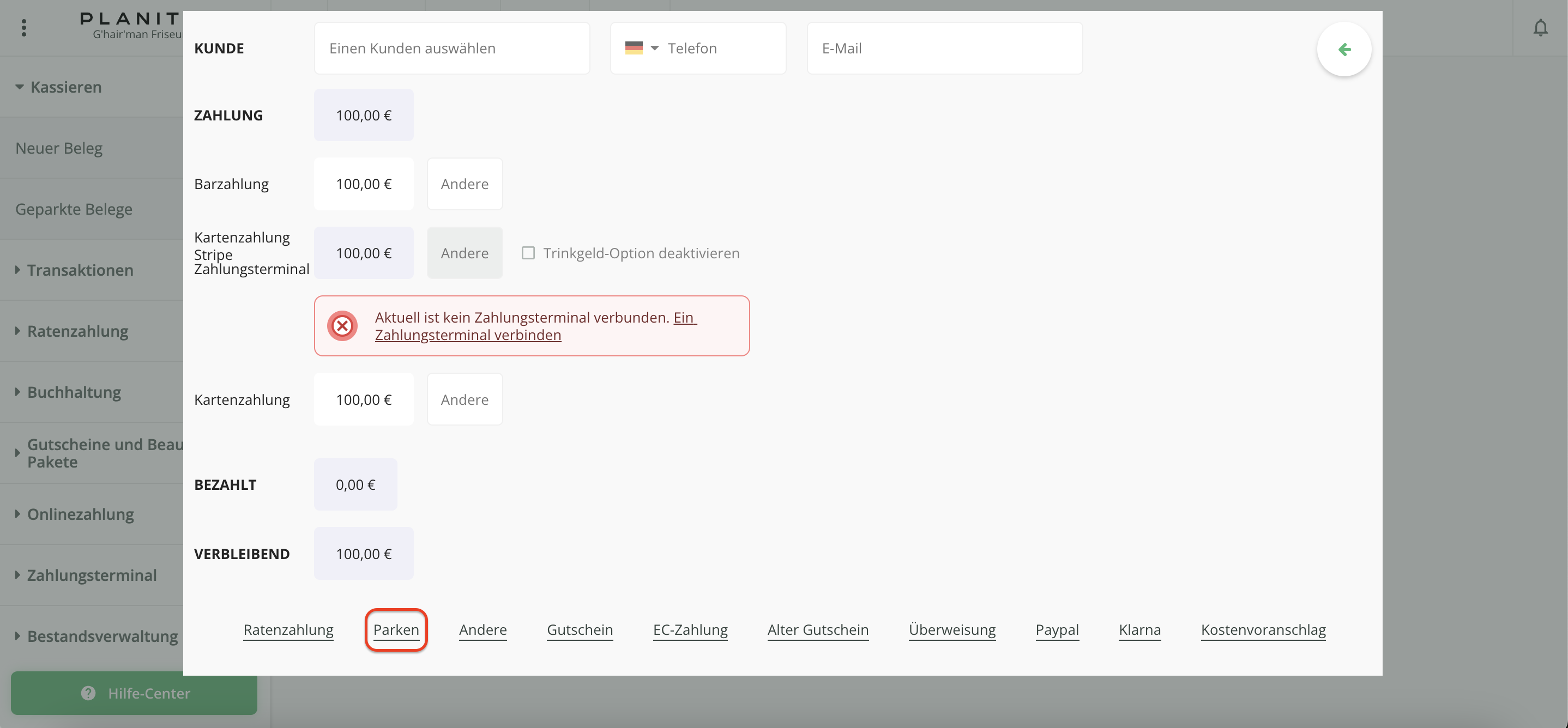Open Neuer Beleg in sidebar
Screen dimensions: 1568x728
click(x=59, y=148)
